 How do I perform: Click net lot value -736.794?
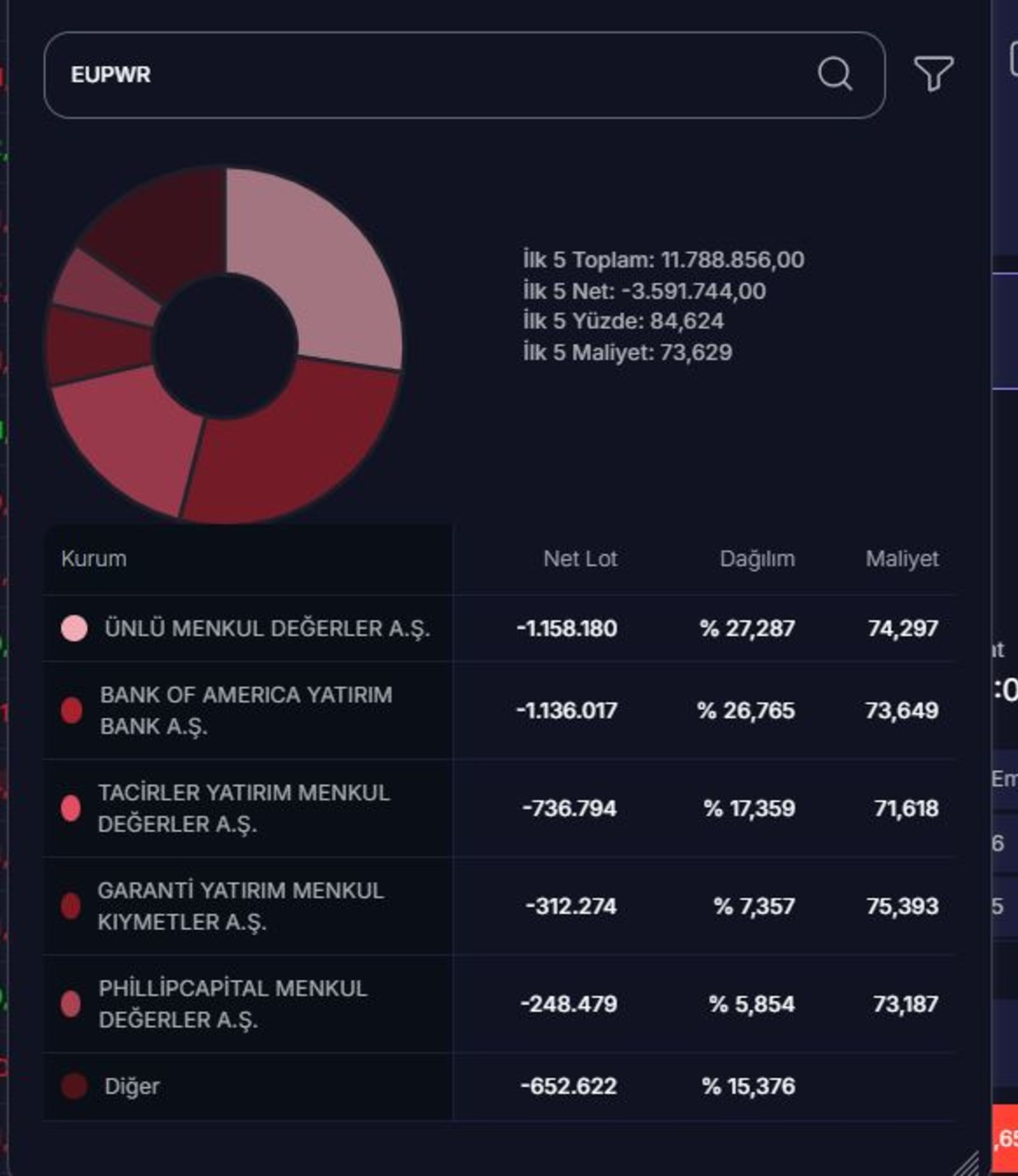click(x=569, y=808)
